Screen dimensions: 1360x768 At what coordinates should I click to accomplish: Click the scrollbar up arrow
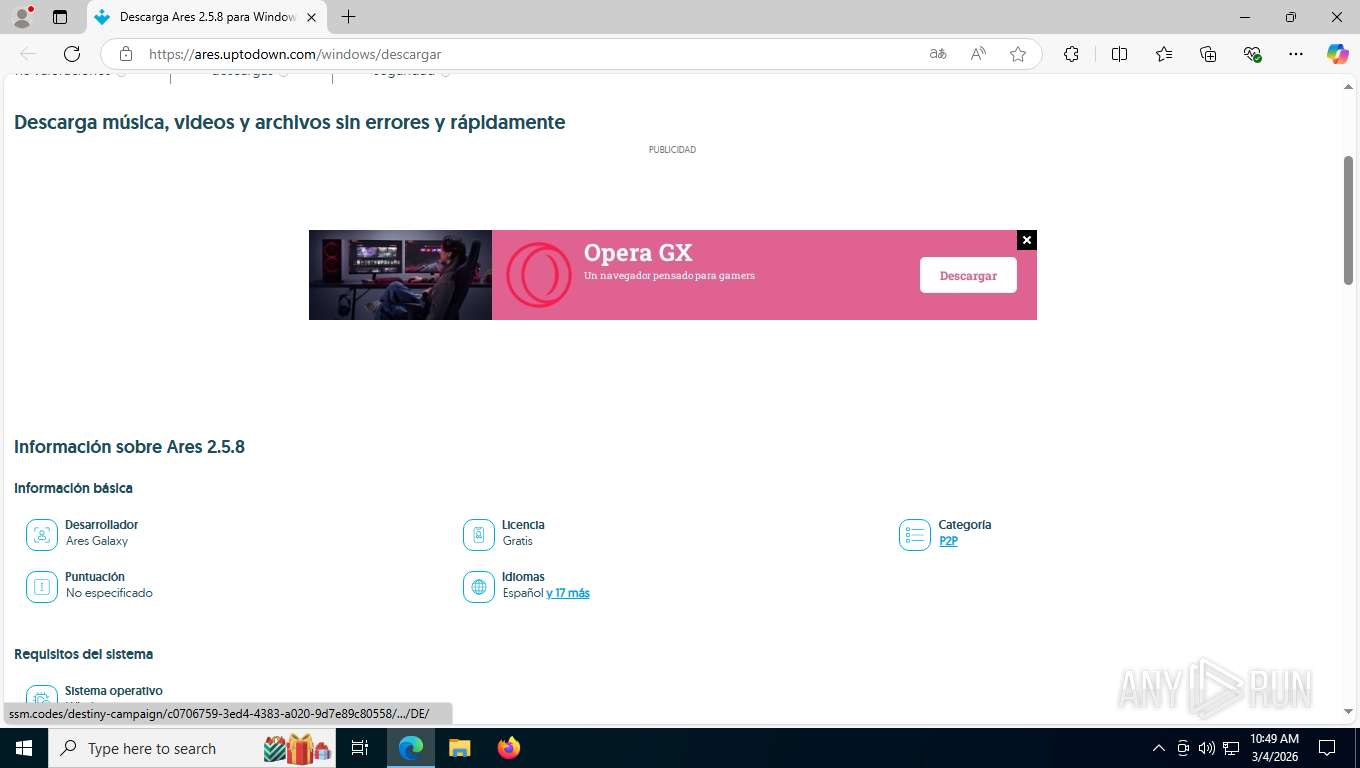[x=1348, y=87]
